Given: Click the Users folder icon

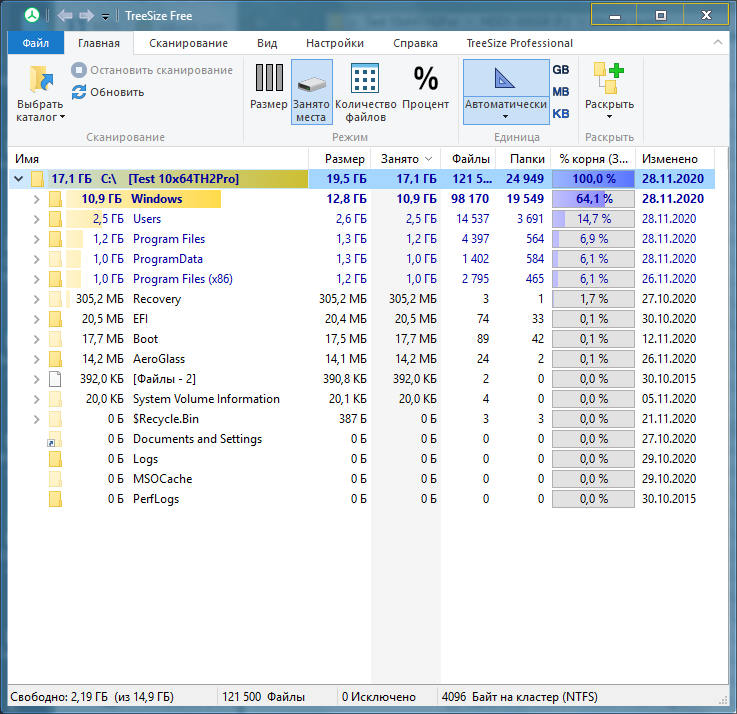Looking at the screenshot, I should point(55,219).
